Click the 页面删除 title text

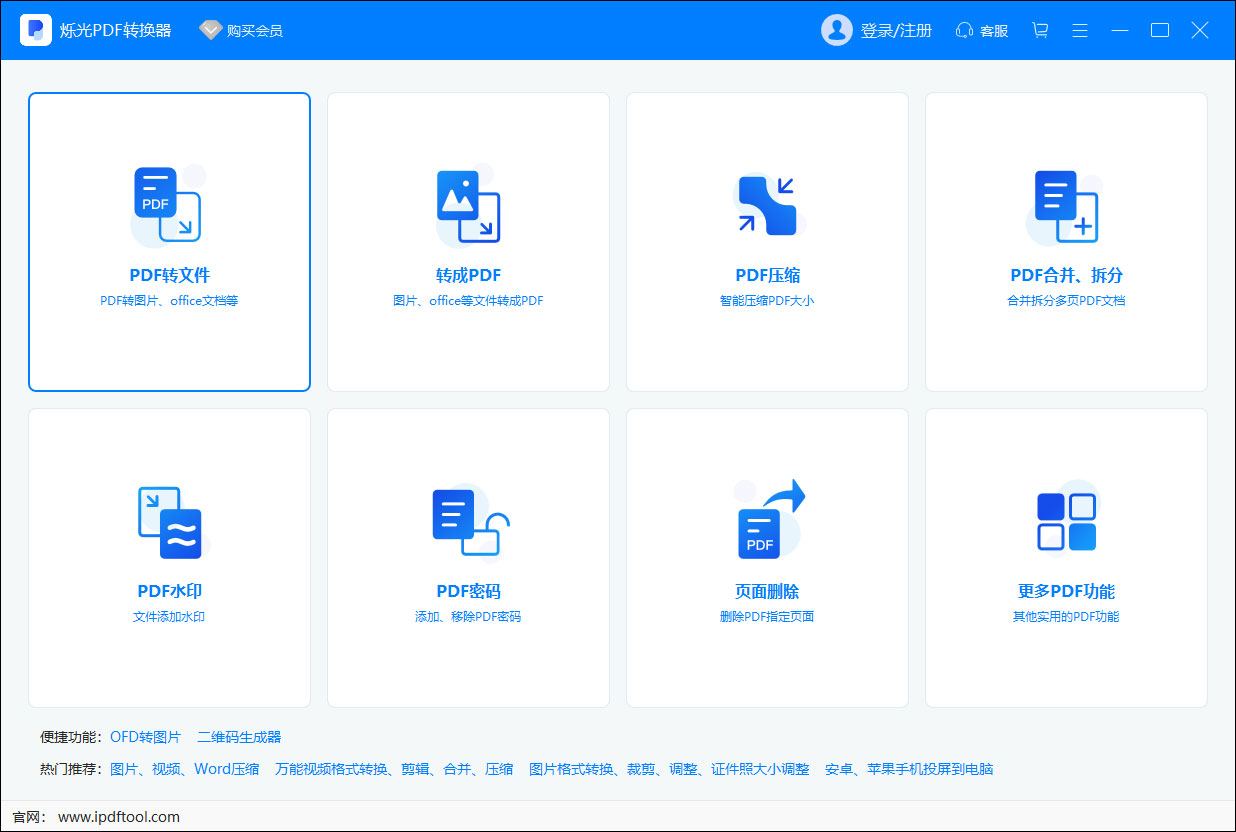click(x=768, y=591)
